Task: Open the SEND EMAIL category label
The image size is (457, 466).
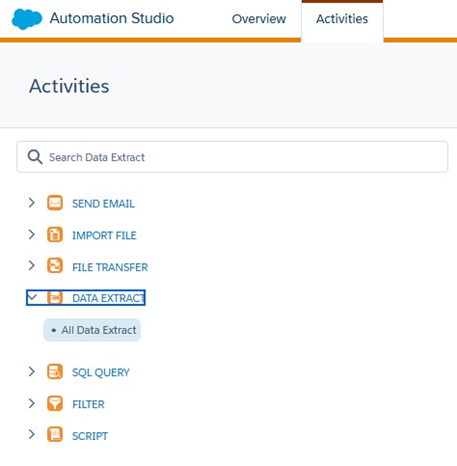Action: click(103, 204)
